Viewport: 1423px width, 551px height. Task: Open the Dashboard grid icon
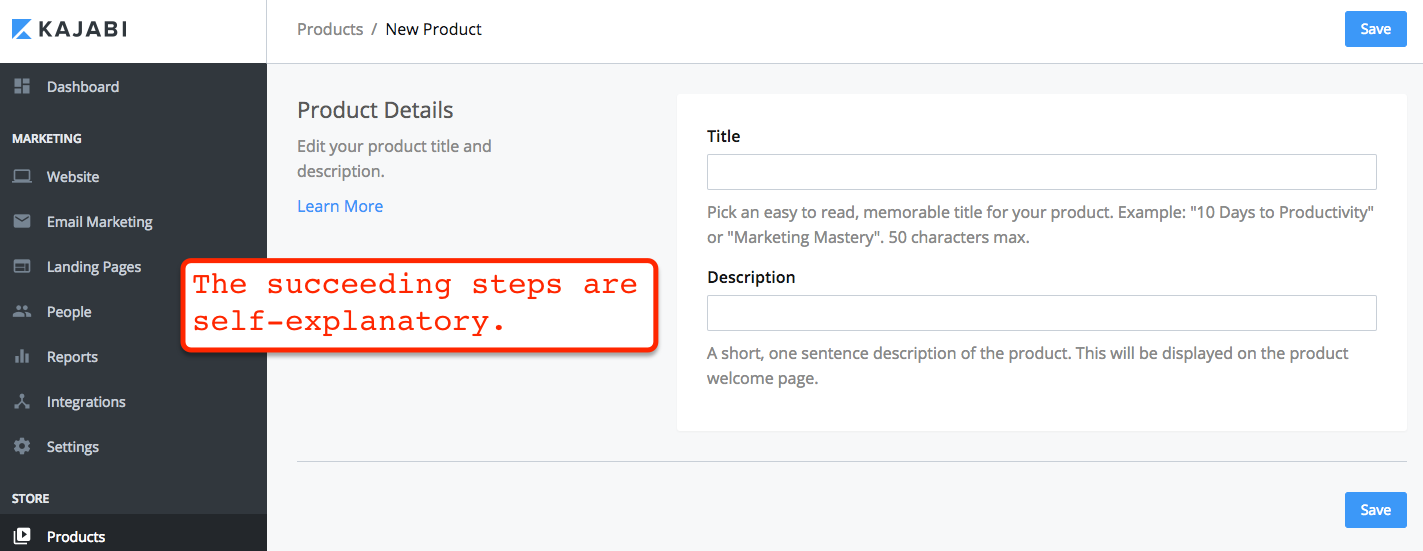22,86
